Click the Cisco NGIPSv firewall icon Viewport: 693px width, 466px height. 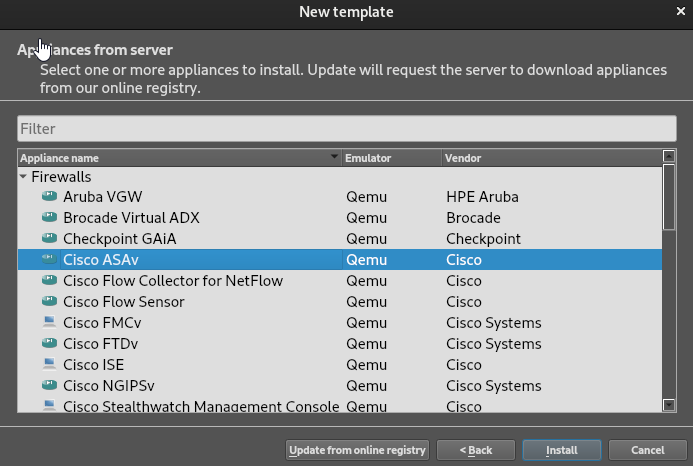click(x=50, y=385)
